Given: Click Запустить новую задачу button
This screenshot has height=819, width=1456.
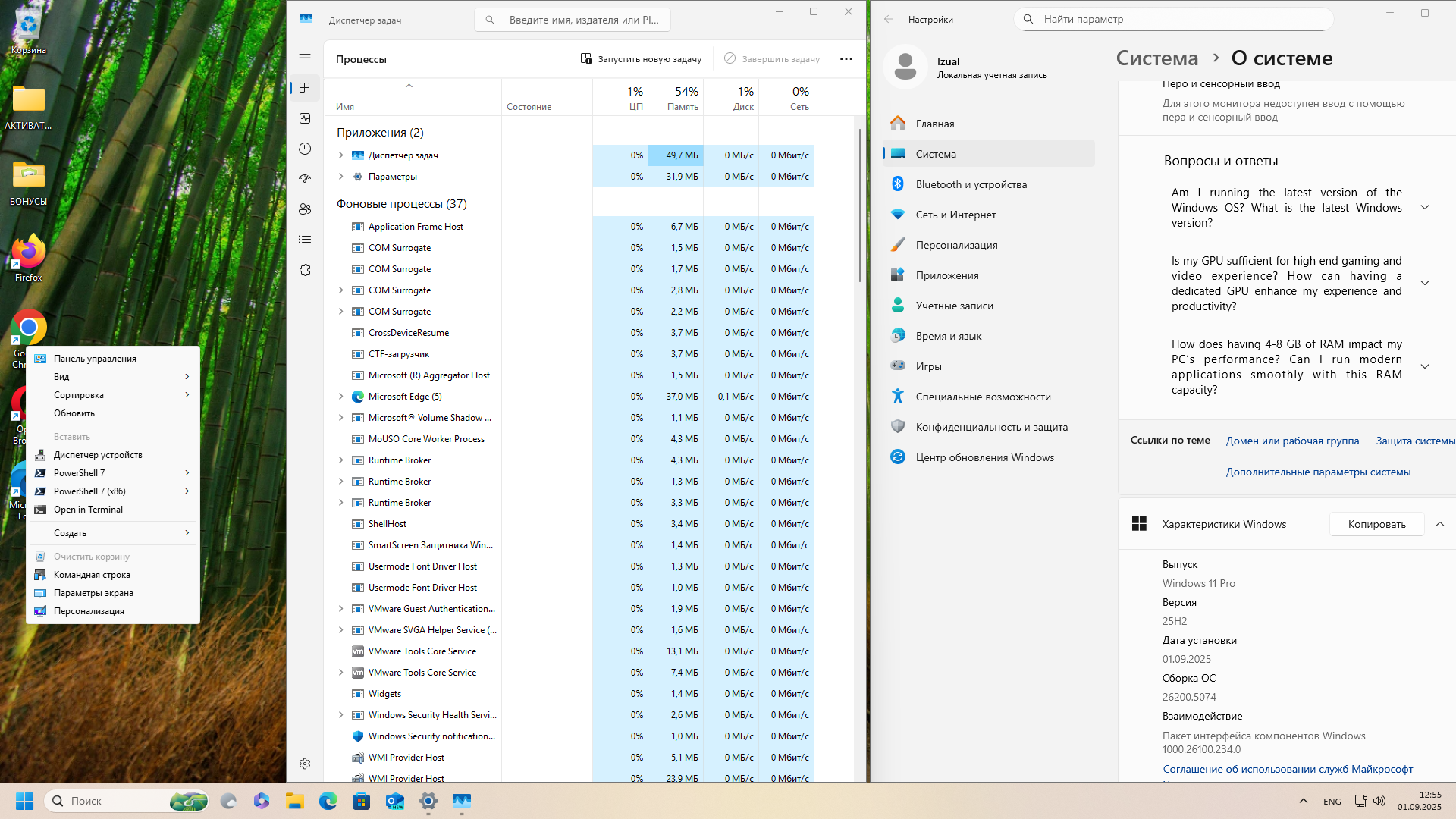Looking at the screenshot, I should [641, 59].
